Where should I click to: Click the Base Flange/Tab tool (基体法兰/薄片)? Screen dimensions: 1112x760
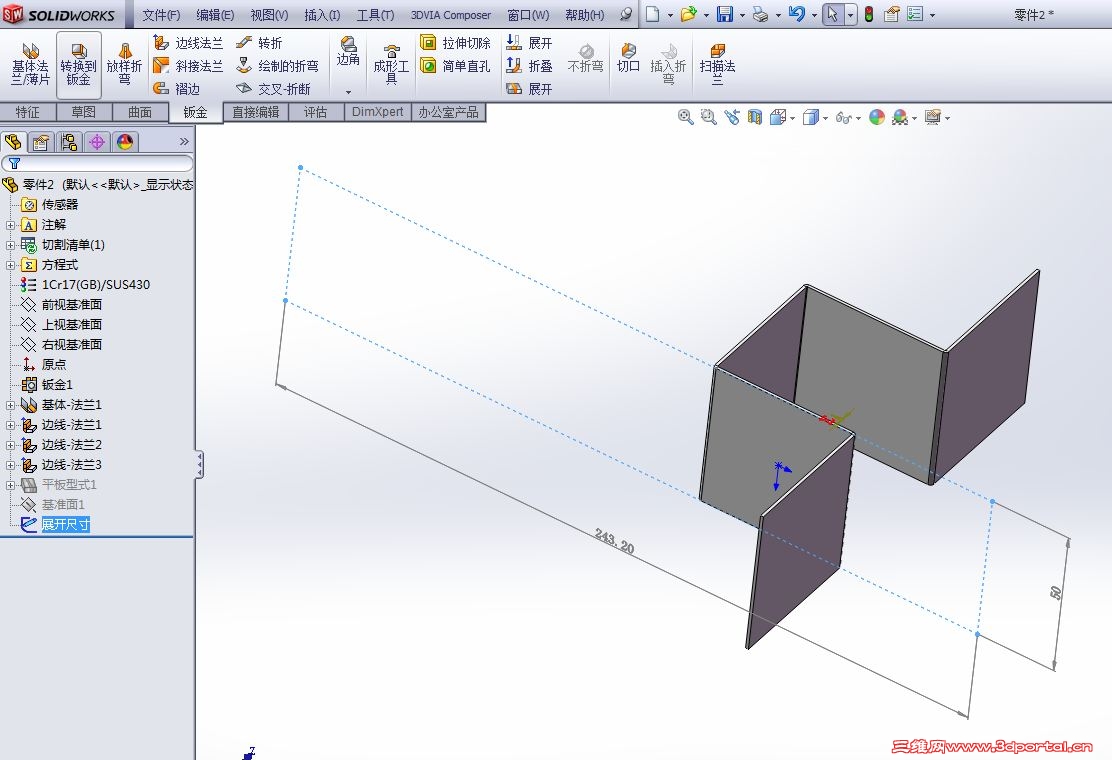30,64
